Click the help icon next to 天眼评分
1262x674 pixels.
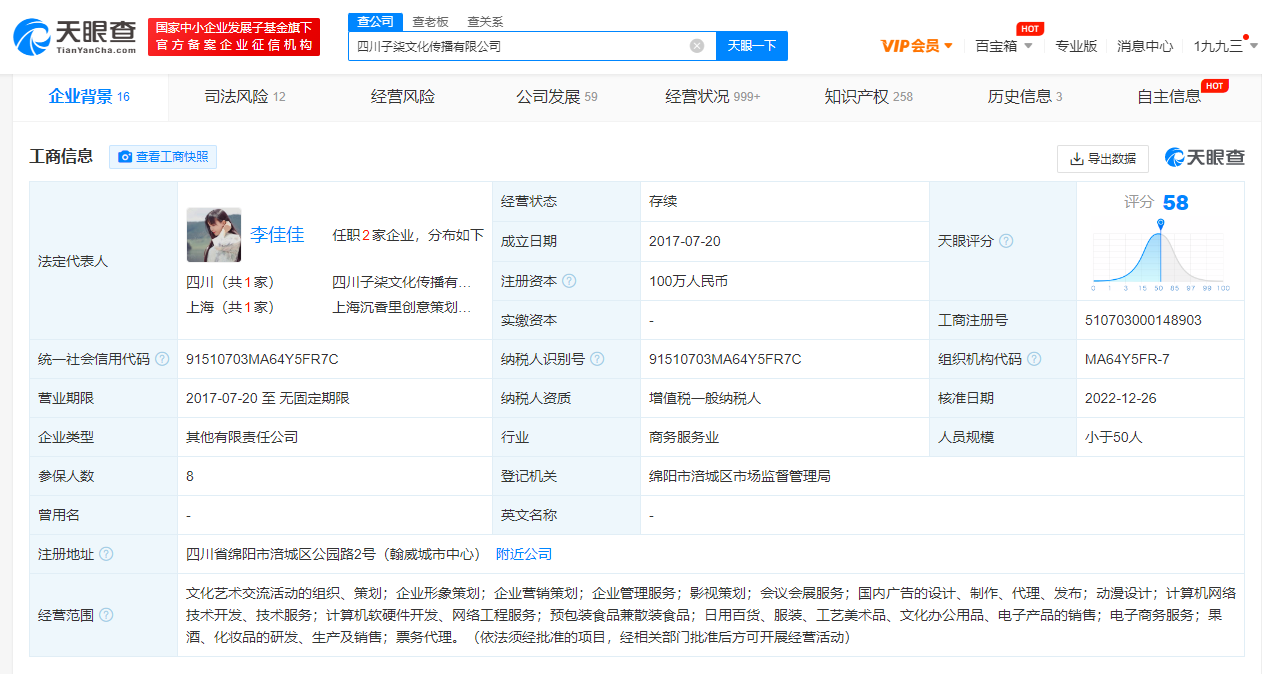[x=1006, y=241]
